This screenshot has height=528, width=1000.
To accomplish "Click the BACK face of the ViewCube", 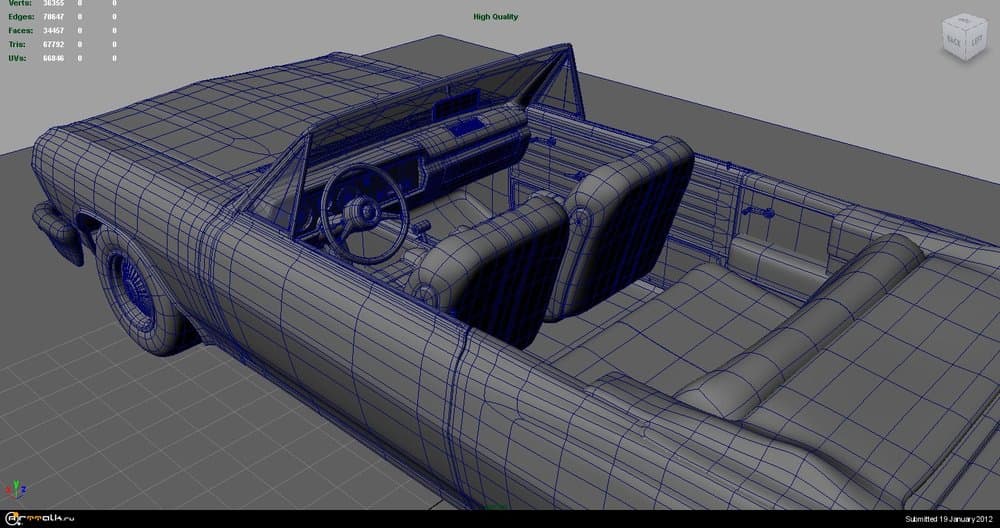I will coord(953,40).
